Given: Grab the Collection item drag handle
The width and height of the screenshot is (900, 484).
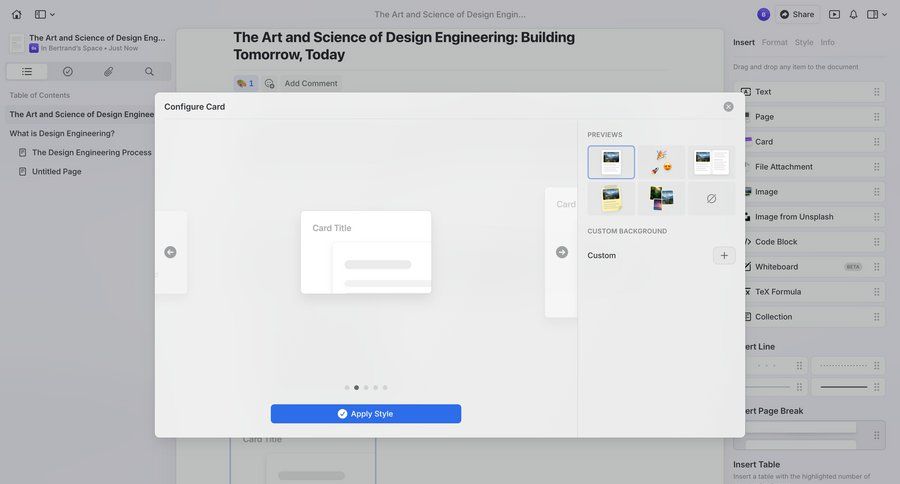Looking at the screenshot, I should [876, 316].
